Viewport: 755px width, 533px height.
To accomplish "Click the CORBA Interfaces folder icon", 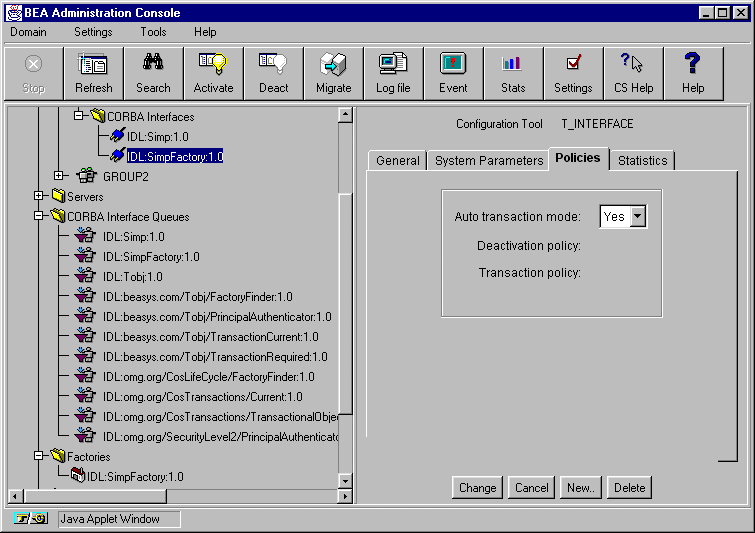I will tap(98, 116).
